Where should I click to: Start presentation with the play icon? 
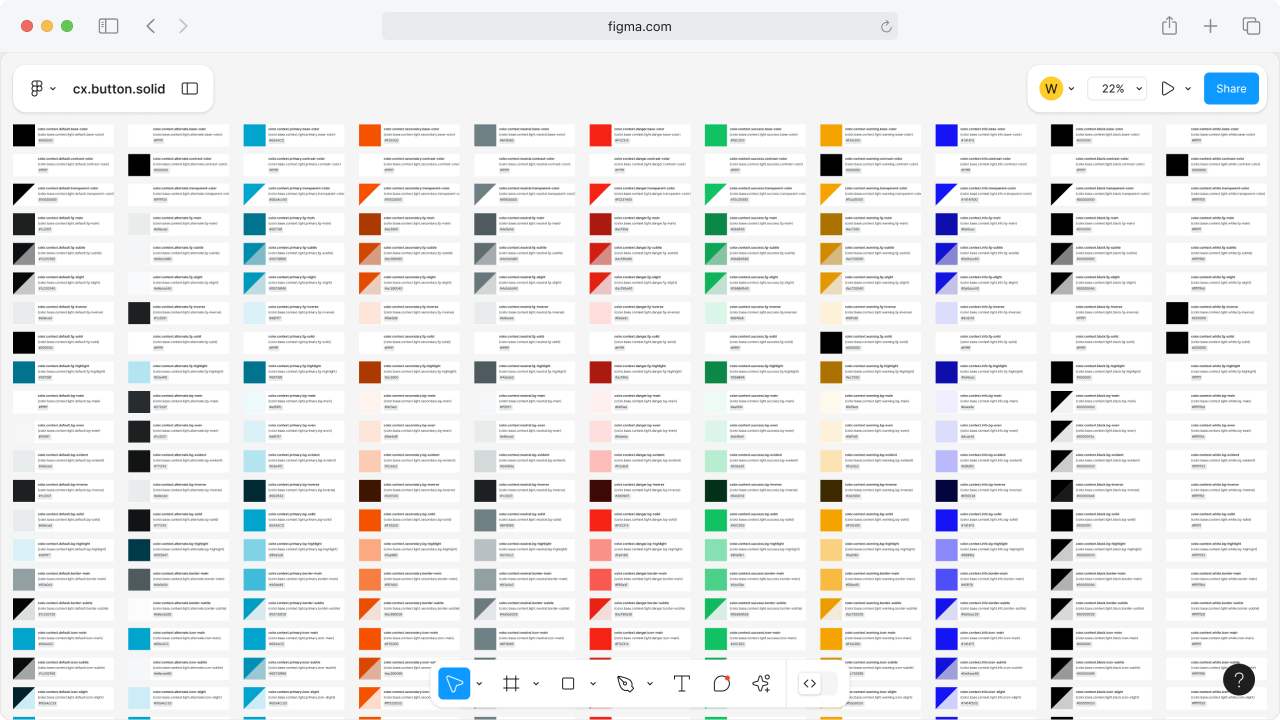tap(1167, 89)
